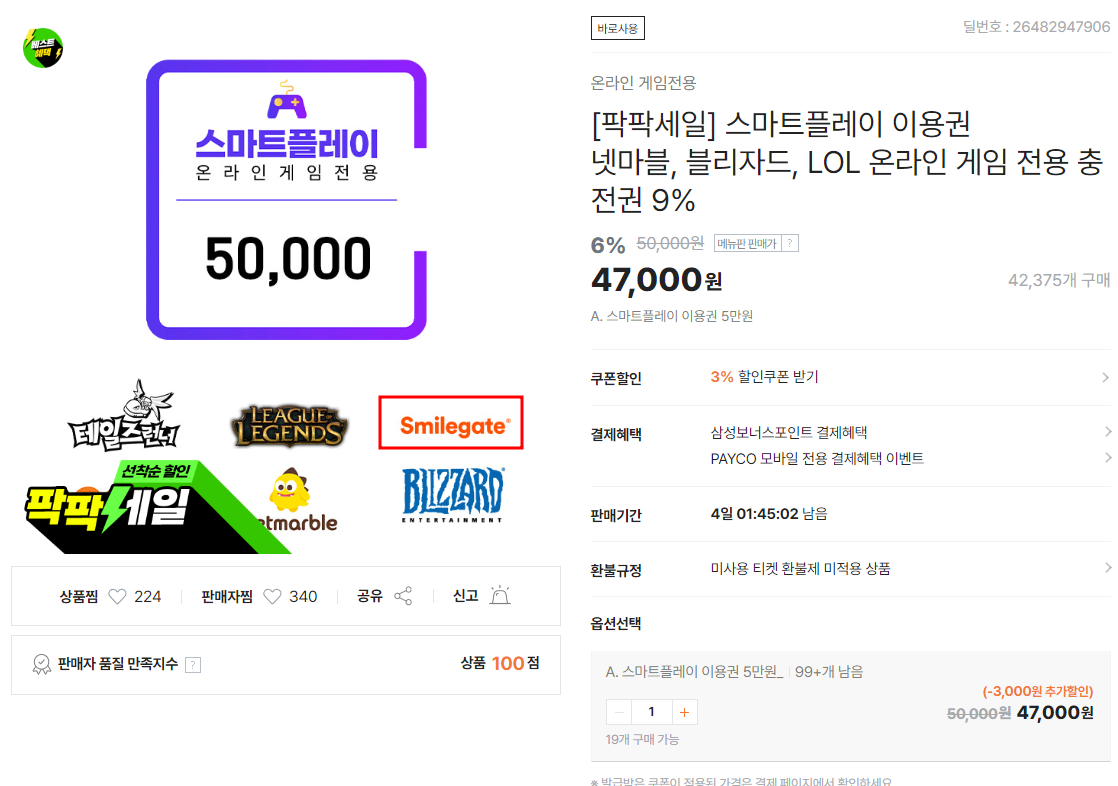Click the 6% discount rate text
The width and height of the screenshot is (1118, 786).
tap(607, 245)
